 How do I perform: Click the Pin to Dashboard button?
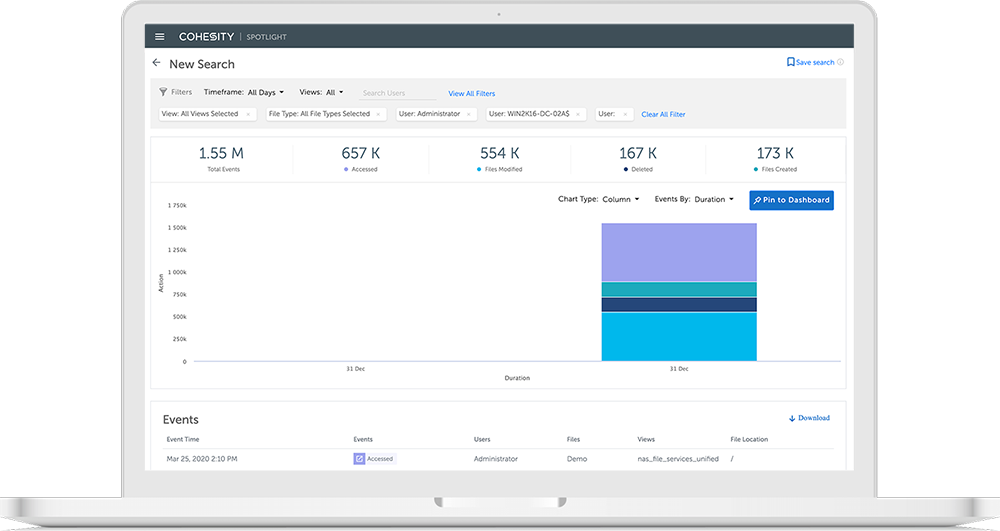point(791,200)
